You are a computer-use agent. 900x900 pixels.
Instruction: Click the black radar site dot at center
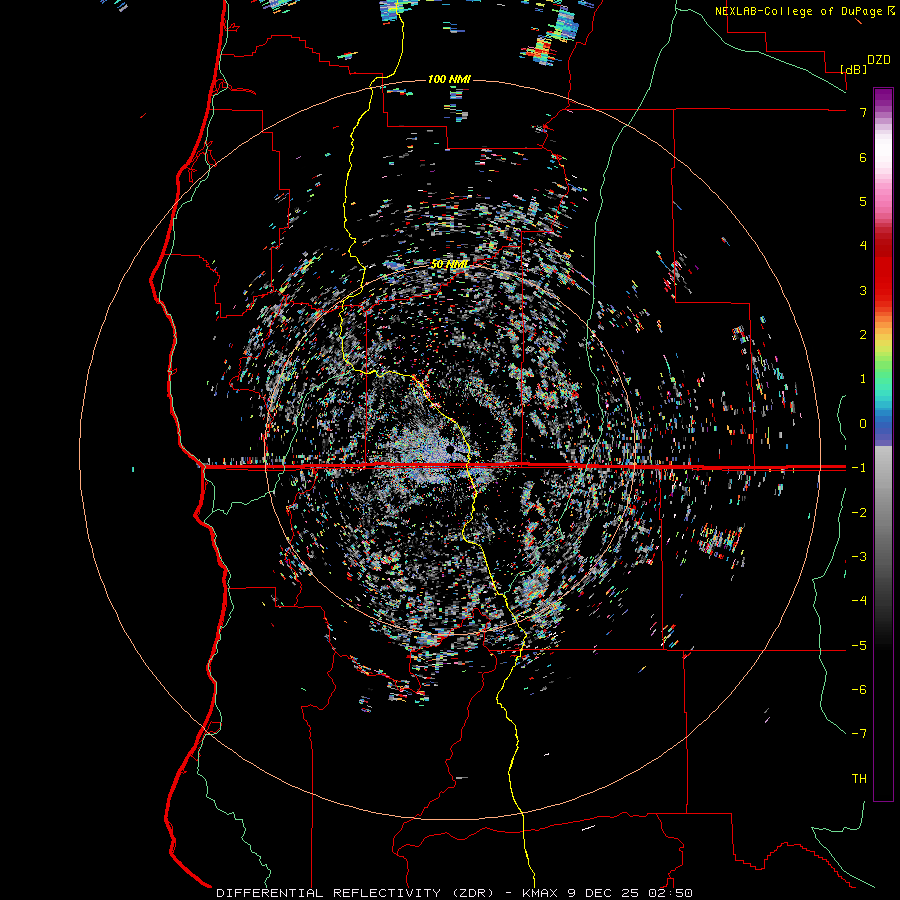click(451, 449)
